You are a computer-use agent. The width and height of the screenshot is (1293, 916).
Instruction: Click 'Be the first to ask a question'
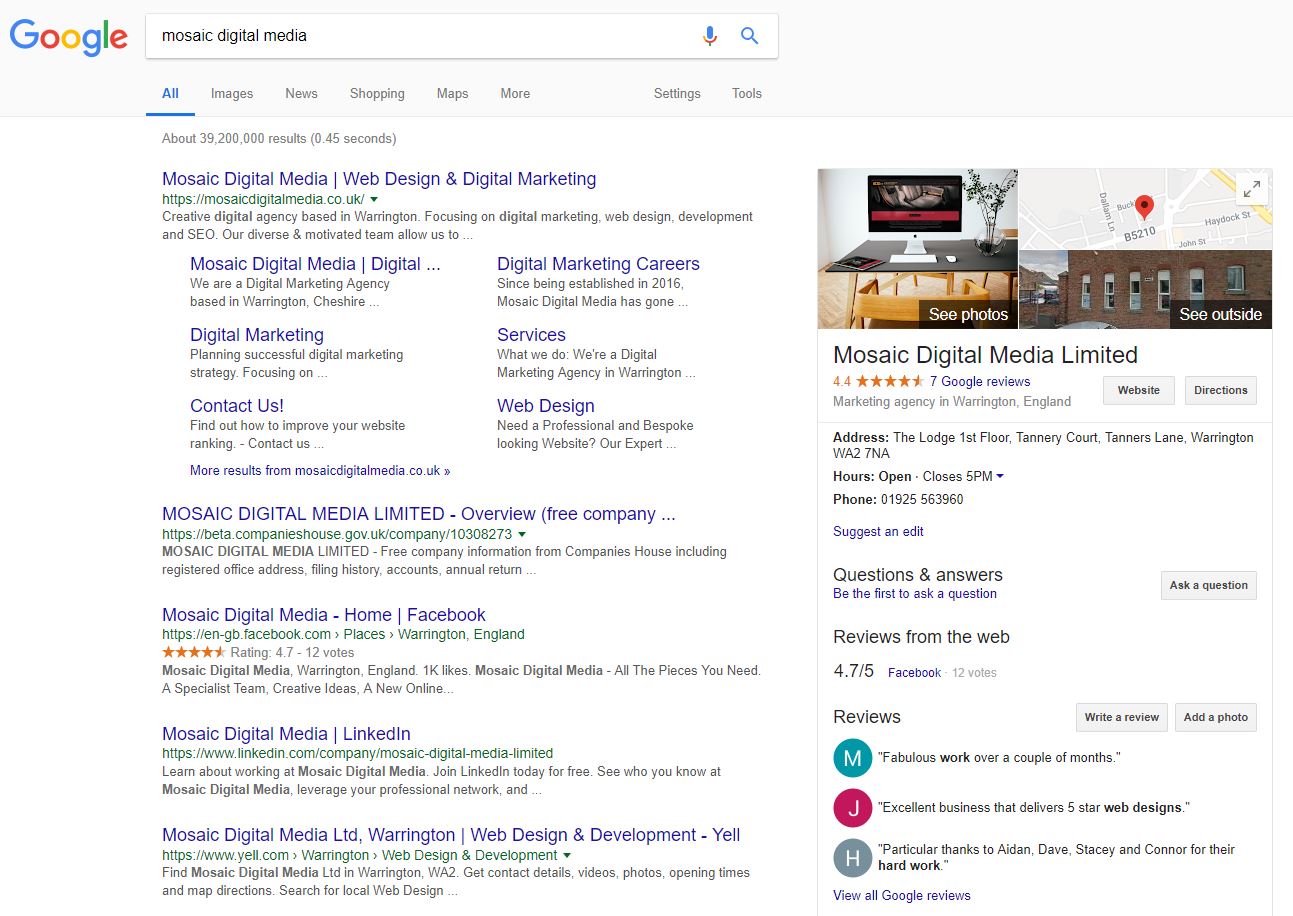(915, 593)
